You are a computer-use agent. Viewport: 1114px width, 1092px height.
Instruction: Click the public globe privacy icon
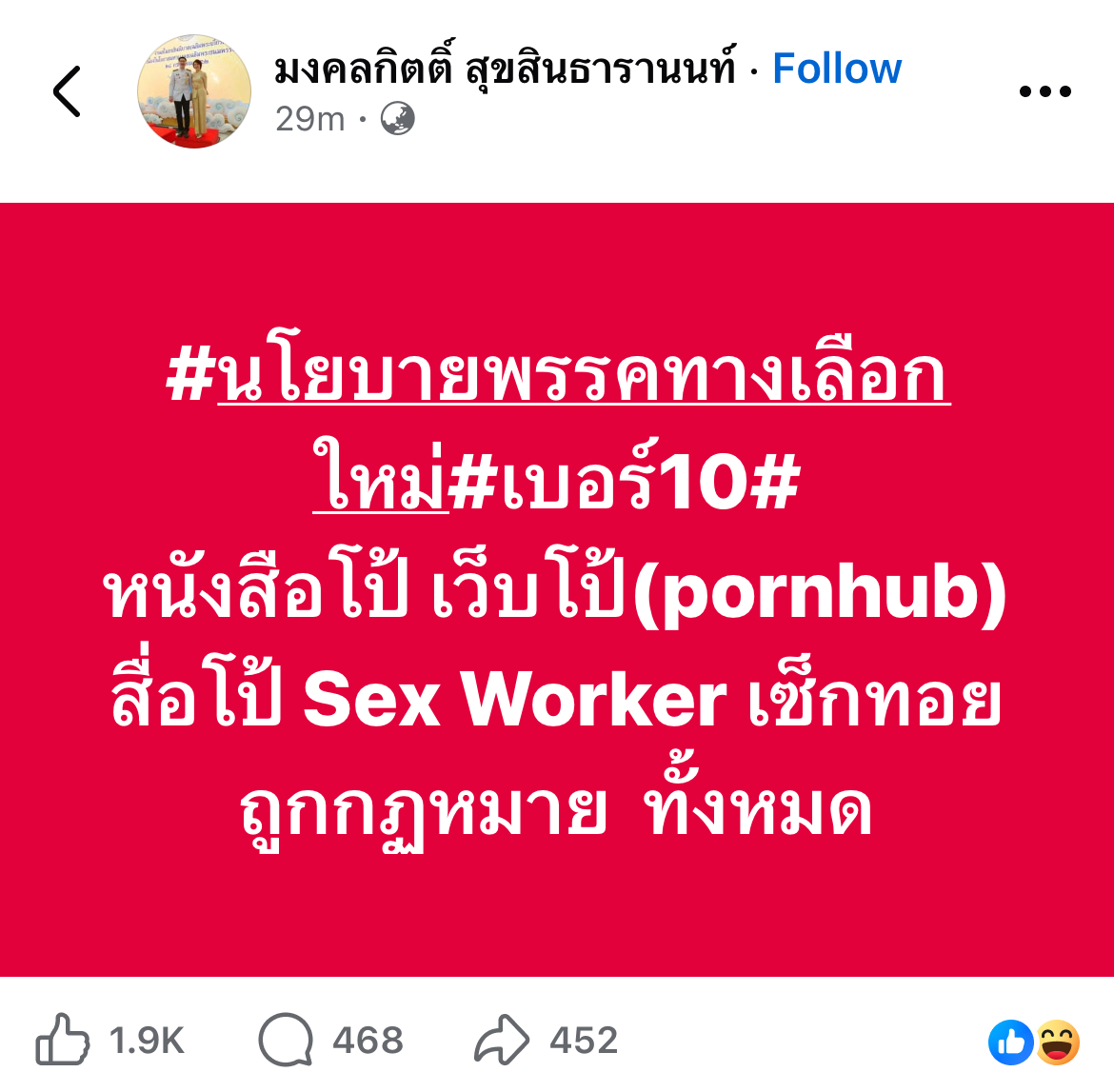397,119
